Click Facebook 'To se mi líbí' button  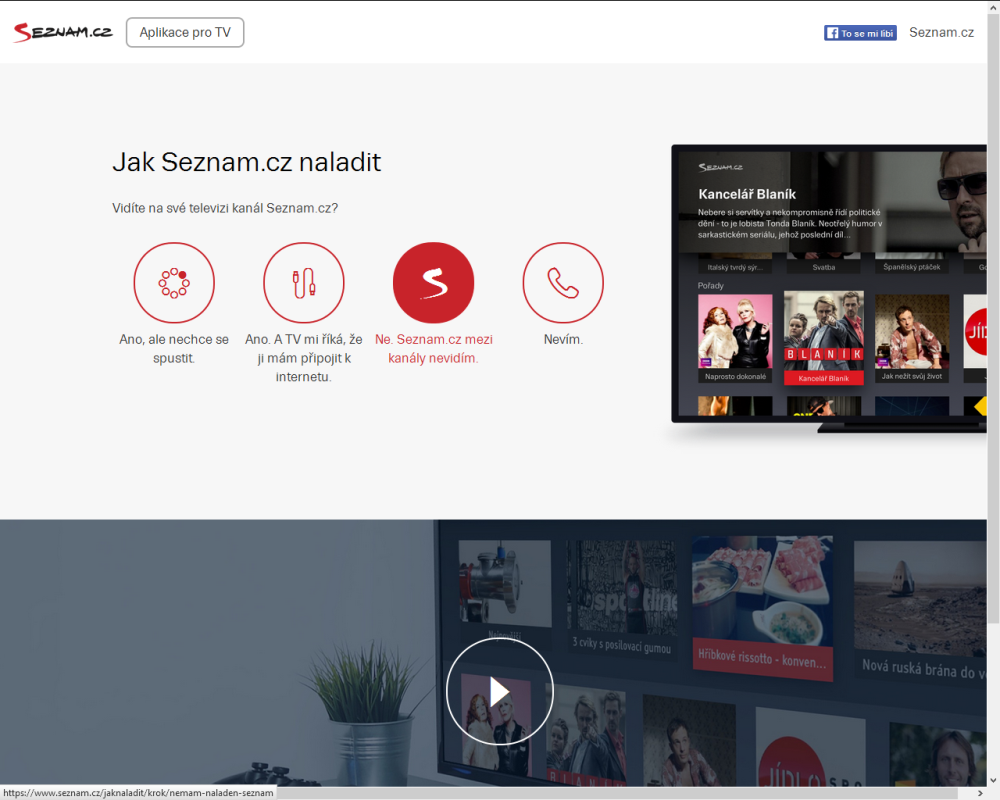(860, 33)
